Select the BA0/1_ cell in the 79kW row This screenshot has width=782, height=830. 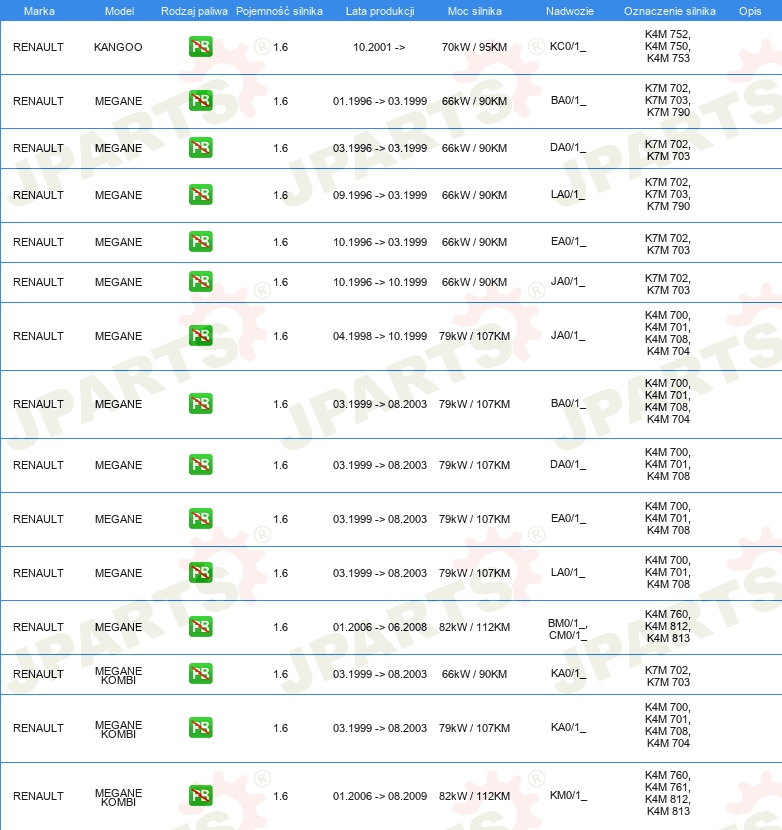(568, 404)
